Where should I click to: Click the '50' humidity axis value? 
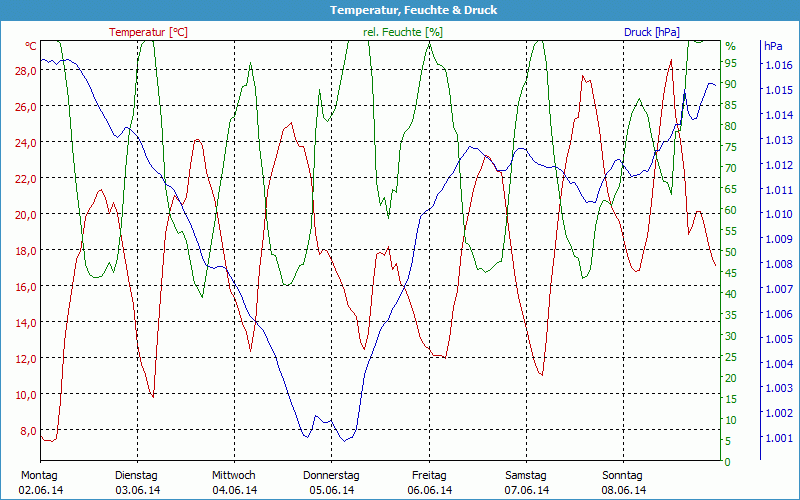point(731,252)
